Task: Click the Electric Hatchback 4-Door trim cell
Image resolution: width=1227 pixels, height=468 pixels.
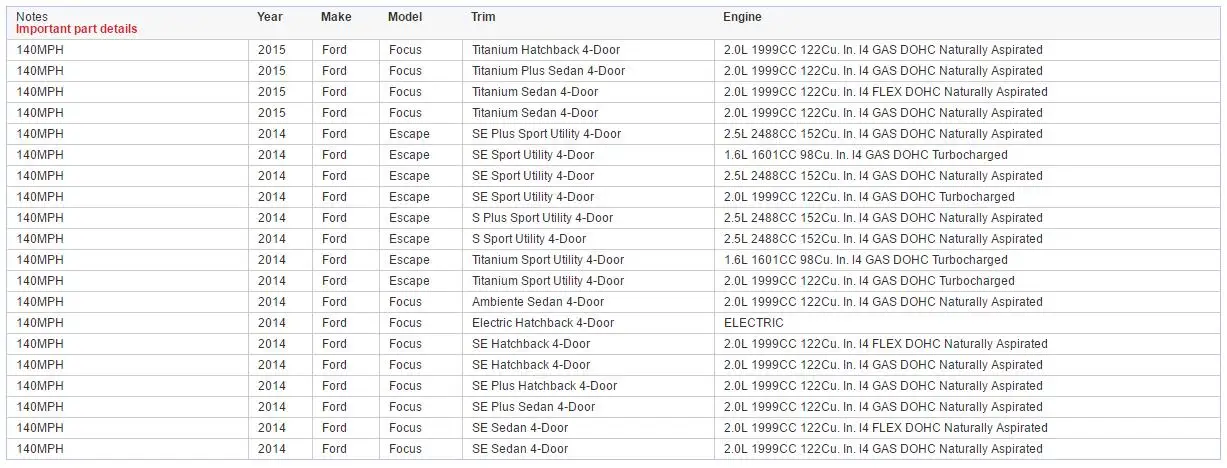Action: click(543, 323)
